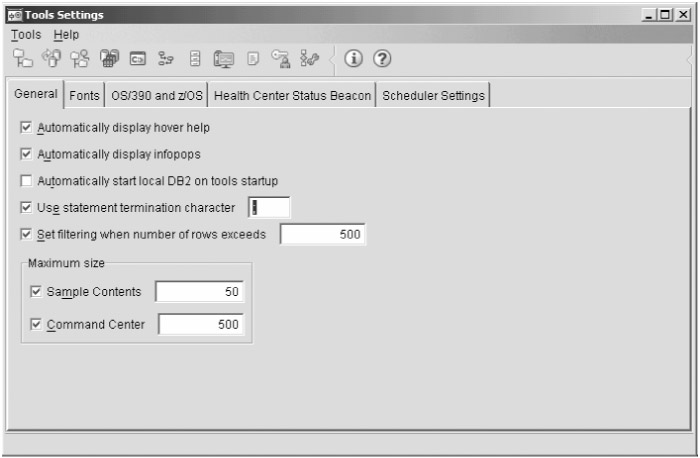Open the Data Warehouse Center icon
Image resolution: width=700 pixels, height=458 pixels.
109,59
